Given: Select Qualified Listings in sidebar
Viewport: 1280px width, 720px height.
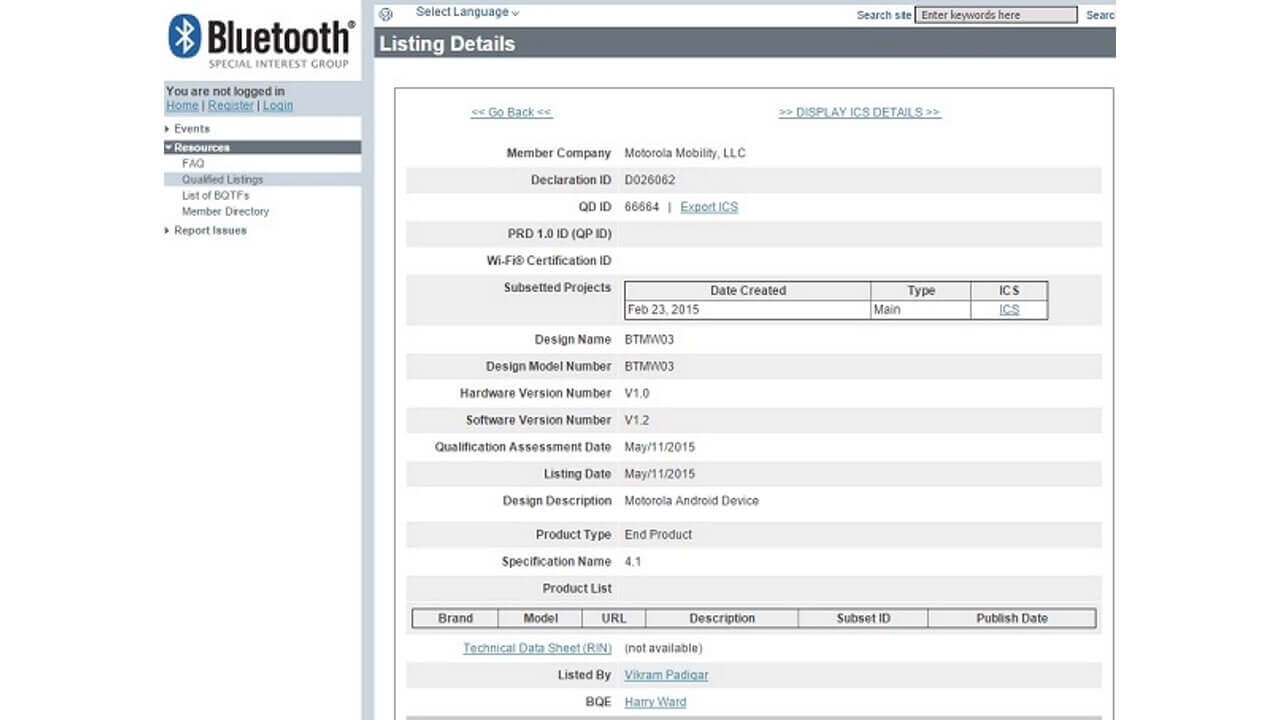Looking at the screenshot, I should tap(222, 180).
